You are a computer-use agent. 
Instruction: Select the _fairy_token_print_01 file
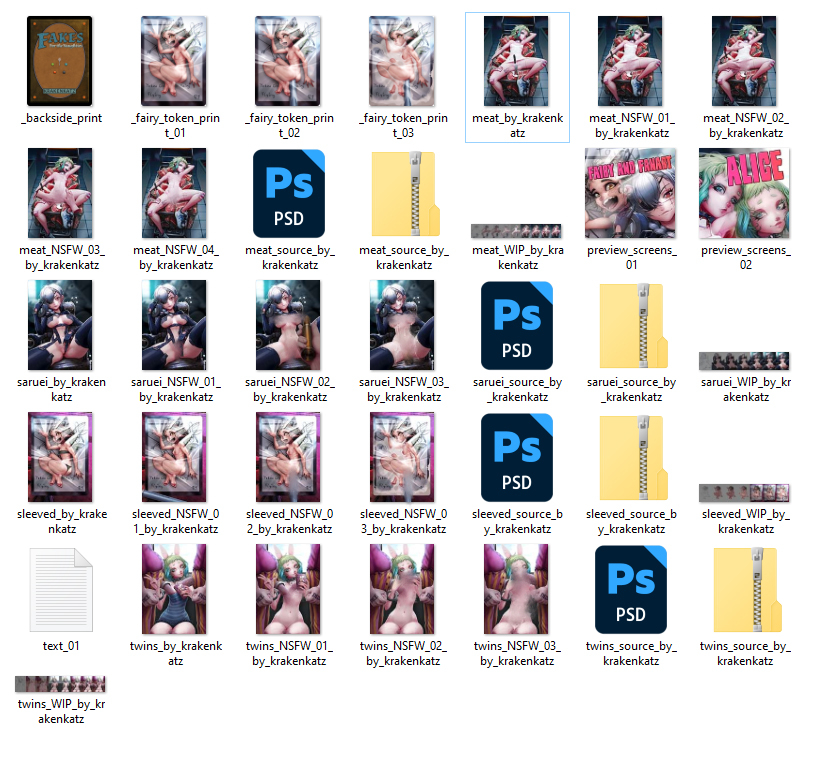click(175, 59)
